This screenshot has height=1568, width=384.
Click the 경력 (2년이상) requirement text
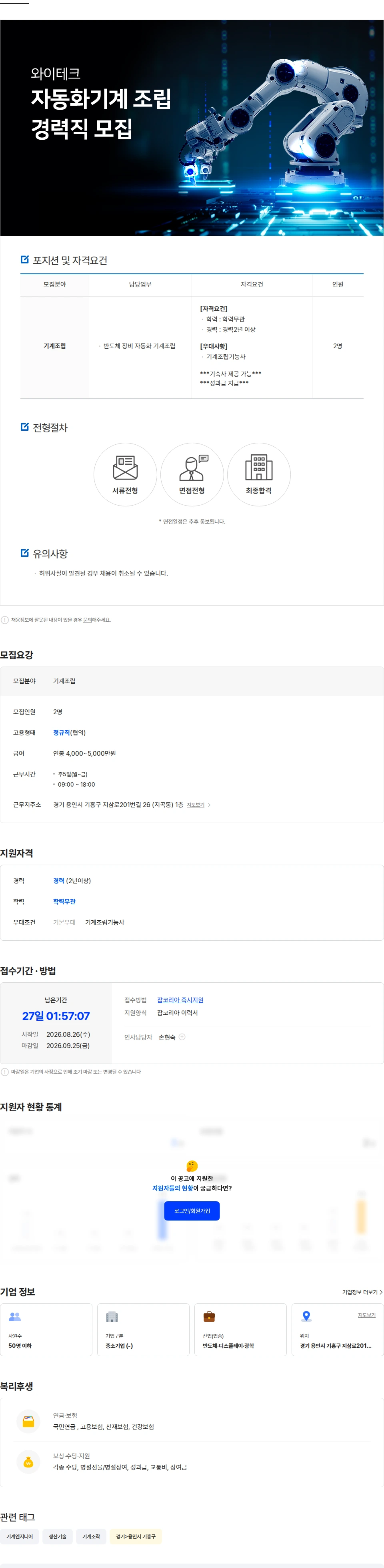72,881
